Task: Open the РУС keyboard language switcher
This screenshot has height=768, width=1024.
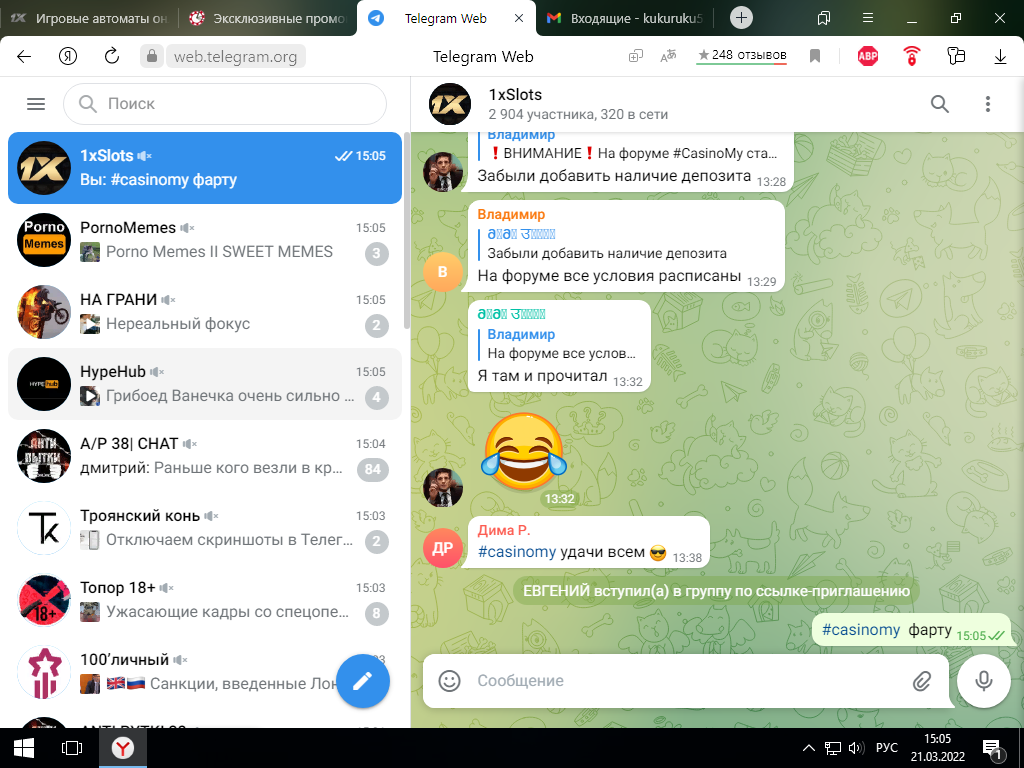Action: coord(886,748)
